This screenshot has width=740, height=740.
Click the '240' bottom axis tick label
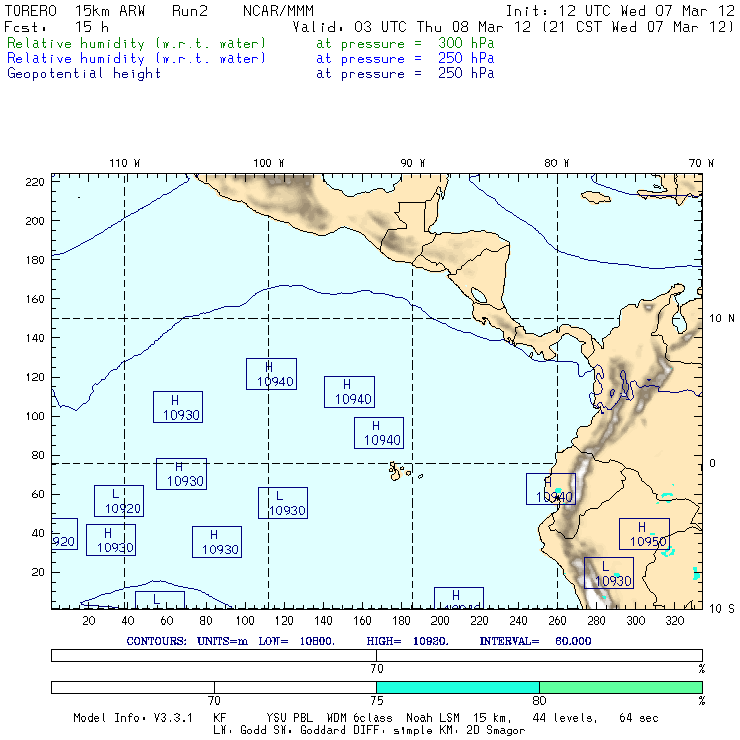point(518,621)
